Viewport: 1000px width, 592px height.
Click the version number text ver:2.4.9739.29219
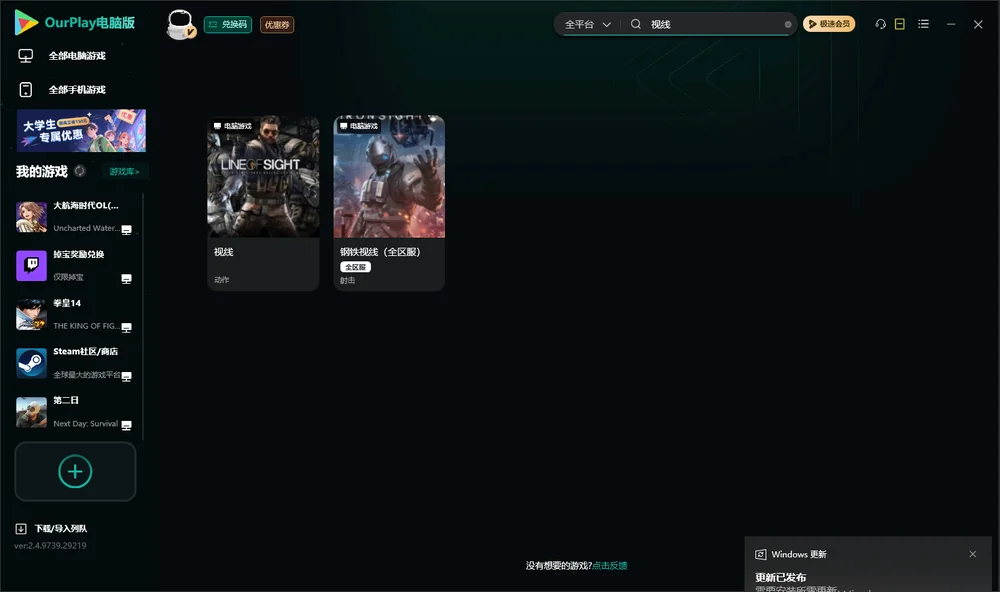coord(50,545)
